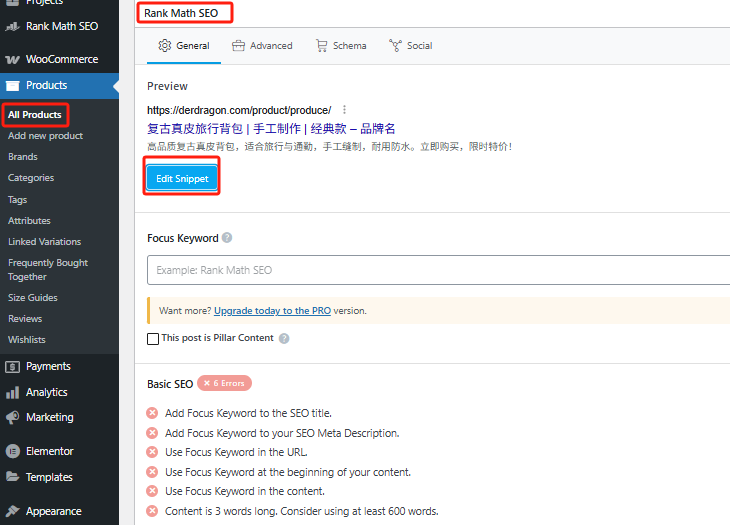Collapse the Basic SEO errors section
730x525 pixels.
click(x=170, y=383)
